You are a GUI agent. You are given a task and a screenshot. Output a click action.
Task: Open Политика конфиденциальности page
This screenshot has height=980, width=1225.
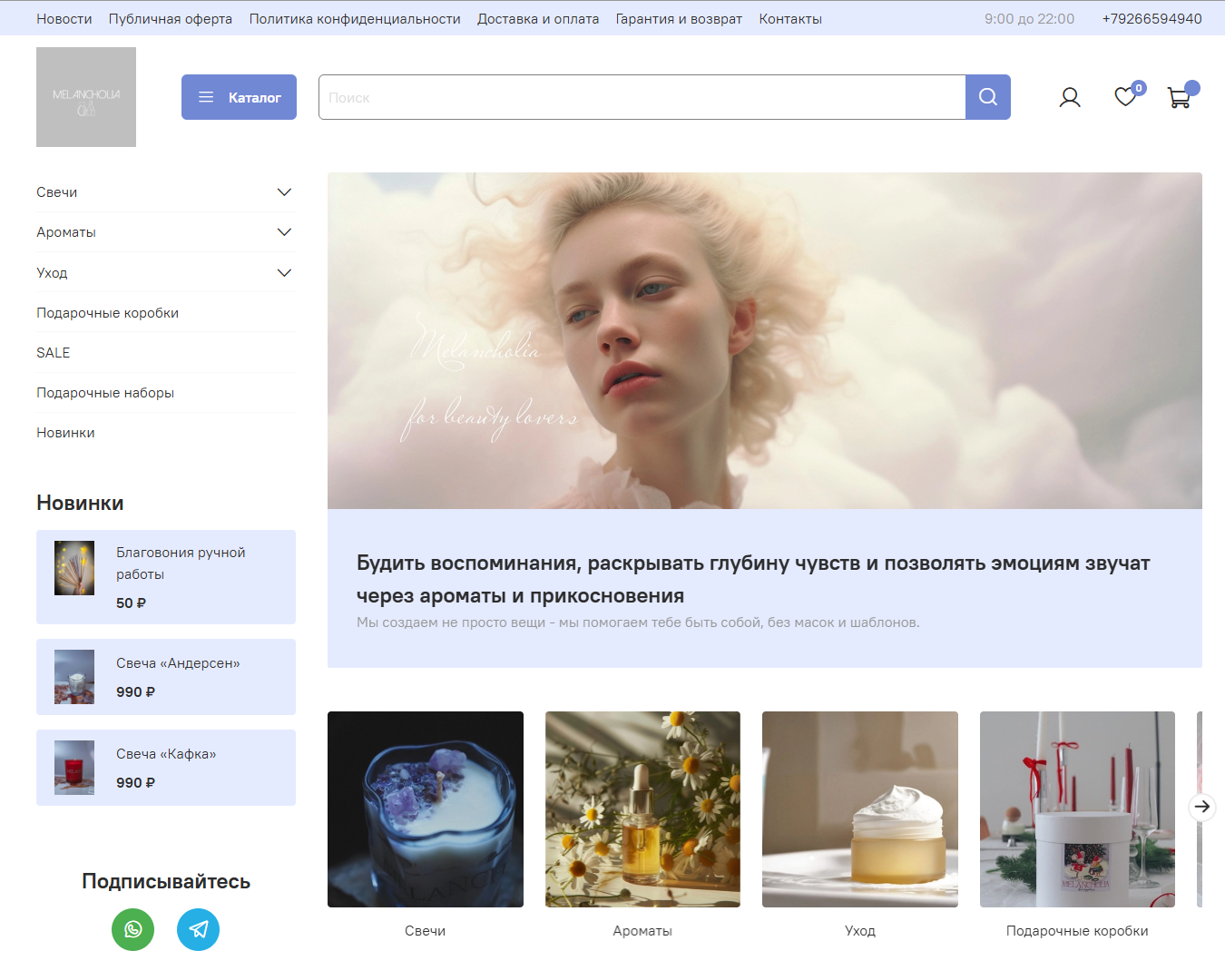pyautogui.click(x=355, y=19)
